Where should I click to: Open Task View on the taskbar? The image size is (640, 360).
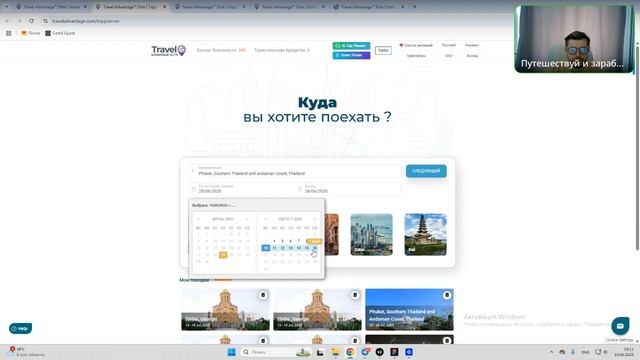click(x=320, y=352)
